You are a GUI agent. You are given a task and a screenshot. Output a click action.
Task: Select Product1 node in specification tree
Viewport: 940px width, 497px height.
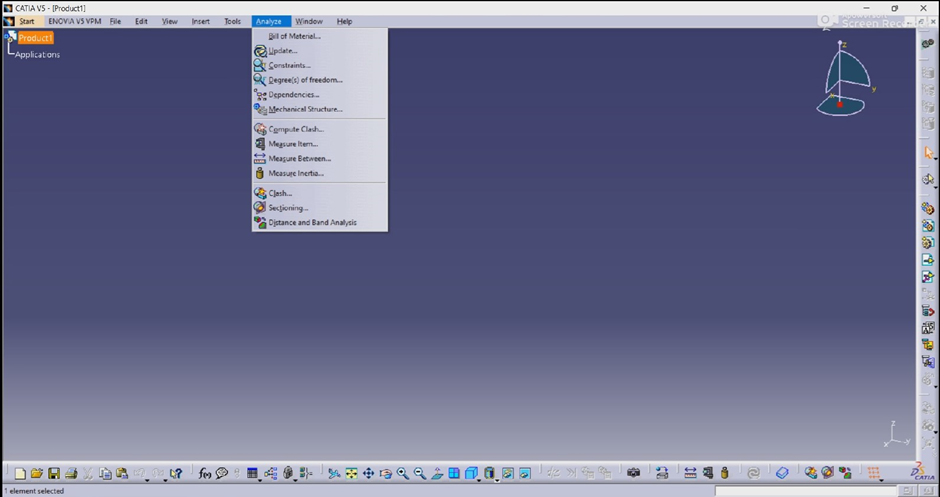35,38
